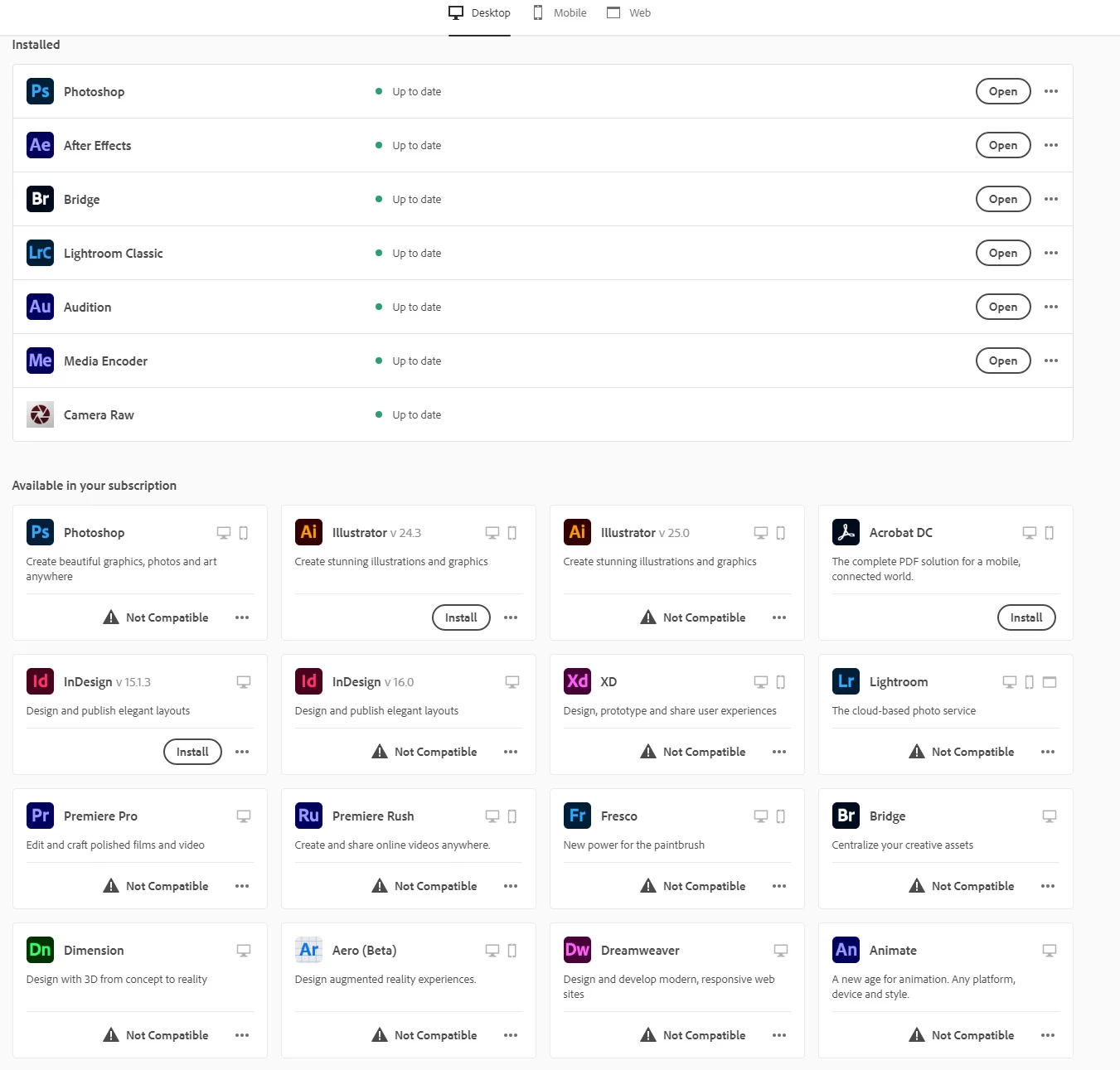The width and height of the screenshot is (1120, 1070).
Task: Click the Media Encoder app icon
Action: [x=40, y=361]
